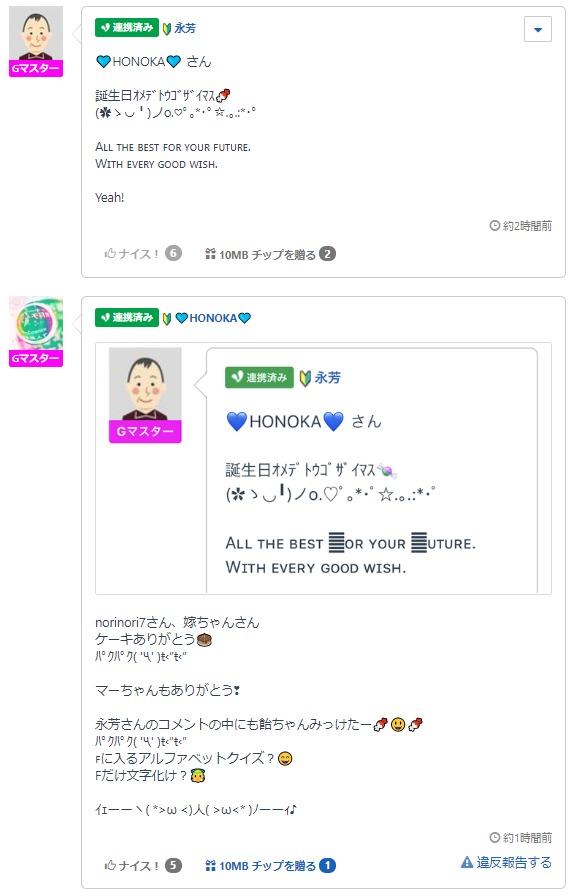574x896 pixels.
Task: Click green 連携済み badge on HONOKA's post
Action: (x=127, y=318)
